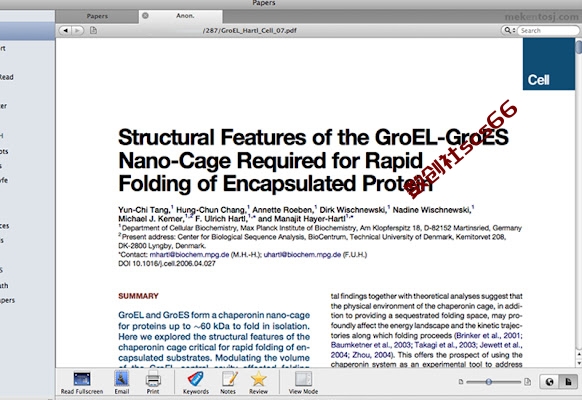582x400 pixels.
Task: Click the Brinker et al., 2001 citation
Action: click(489, 335)
